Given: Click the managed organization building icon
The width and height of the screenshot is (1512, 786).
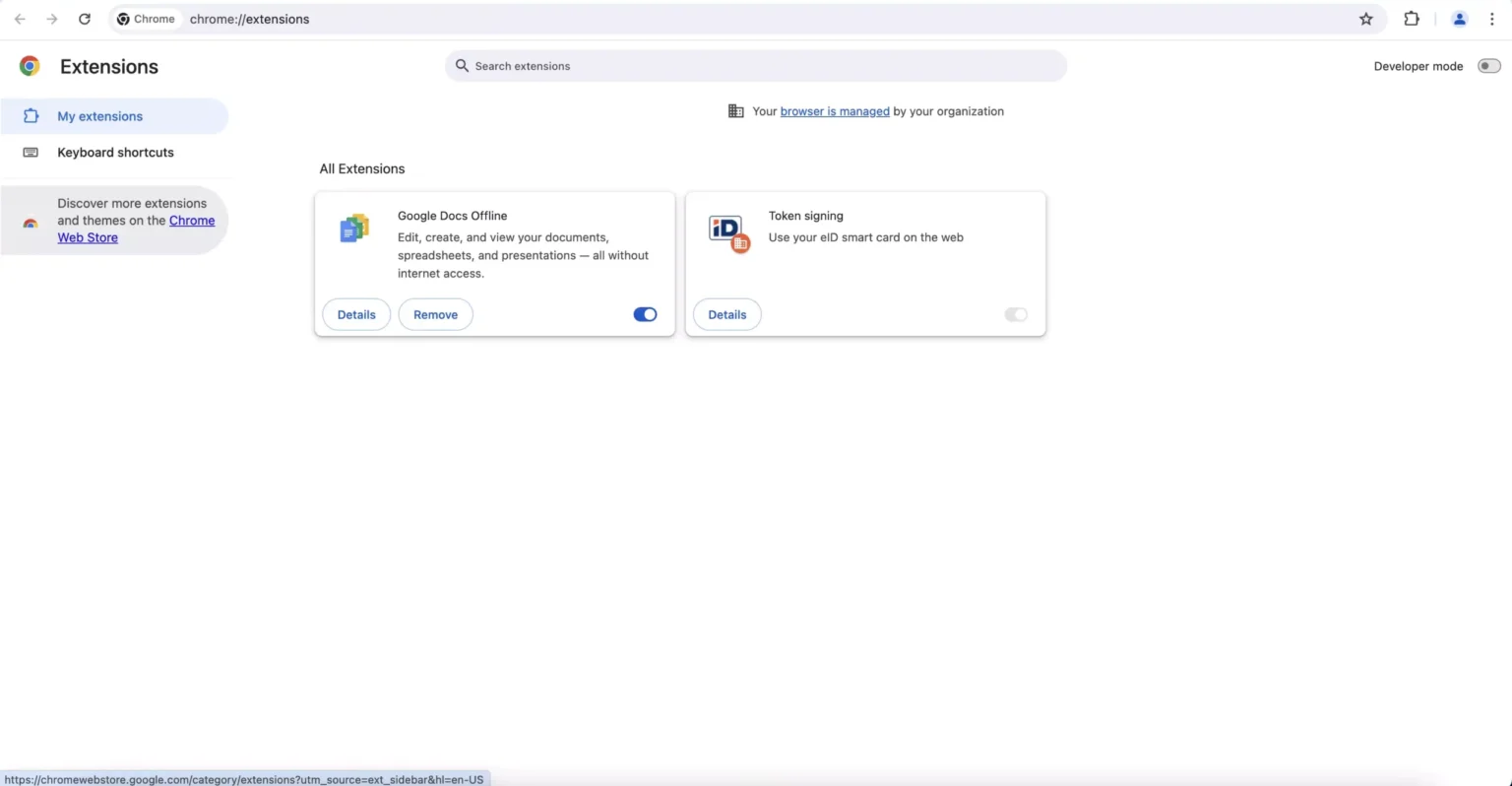Looking at the screenshot, I should tap(735, 111).
